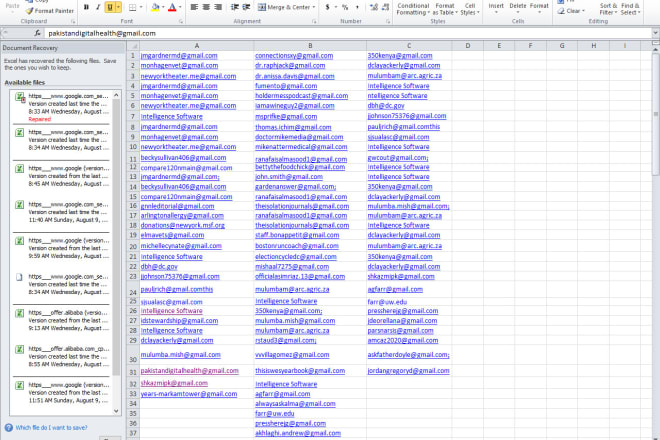The width and height of the screenshot is (660, 440).
Task: Expand the Borders dropdown arrow
Action: point(141,7)
